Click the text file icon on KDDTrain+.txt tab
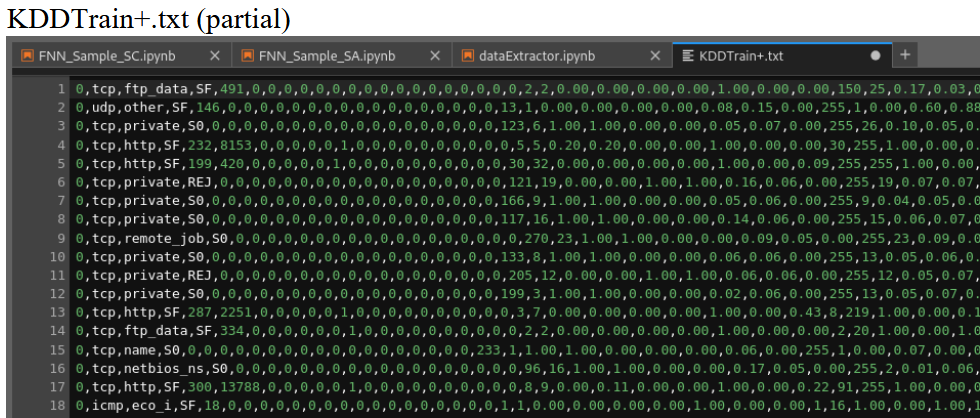980x418 pixels. click(x=688, y=56)
